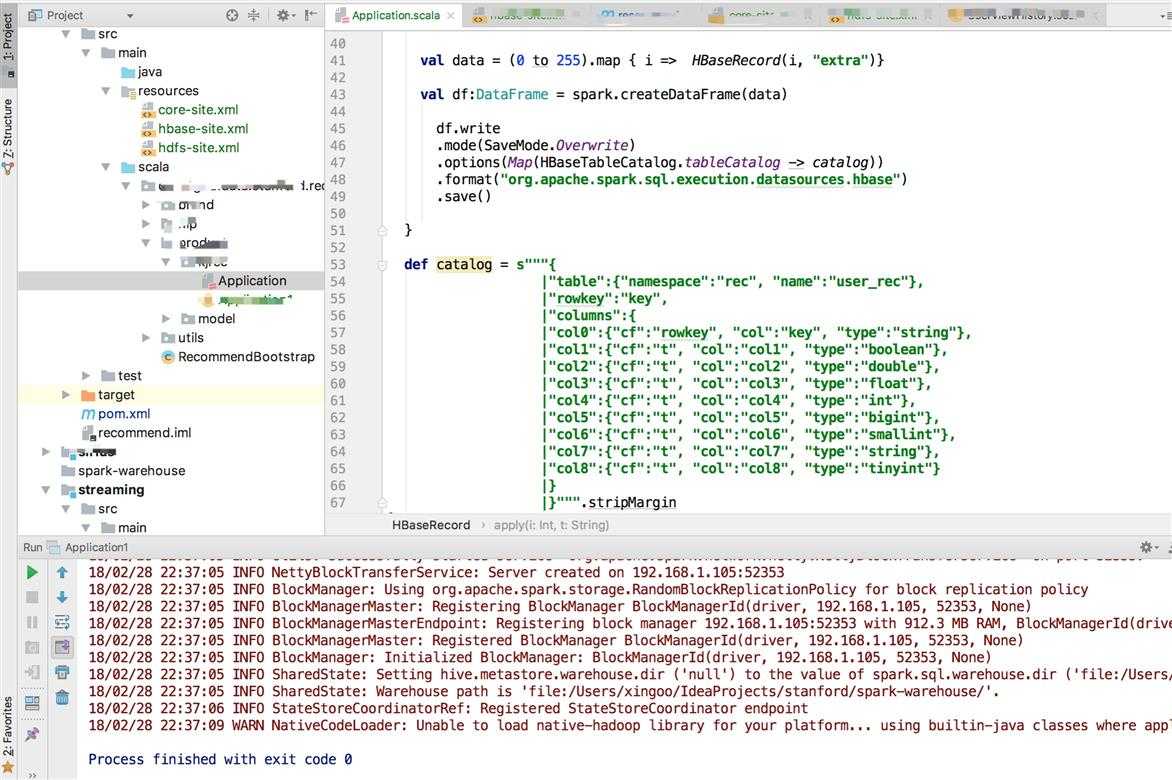1172x780 pixels.
Task: Collapse the scala folder
Action: [105, 167]
